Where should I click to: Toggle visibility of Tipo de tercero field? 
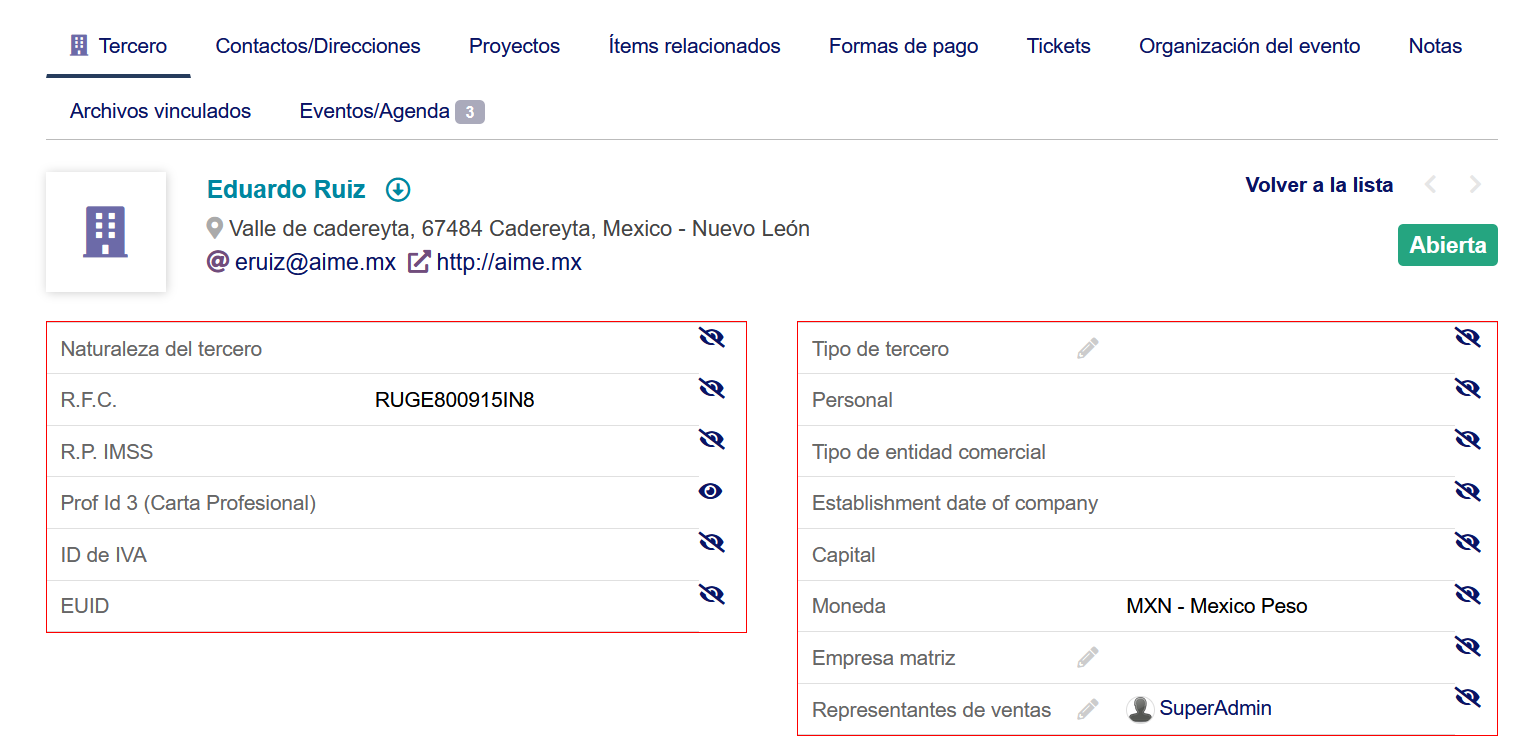[x=1467, y=337]
